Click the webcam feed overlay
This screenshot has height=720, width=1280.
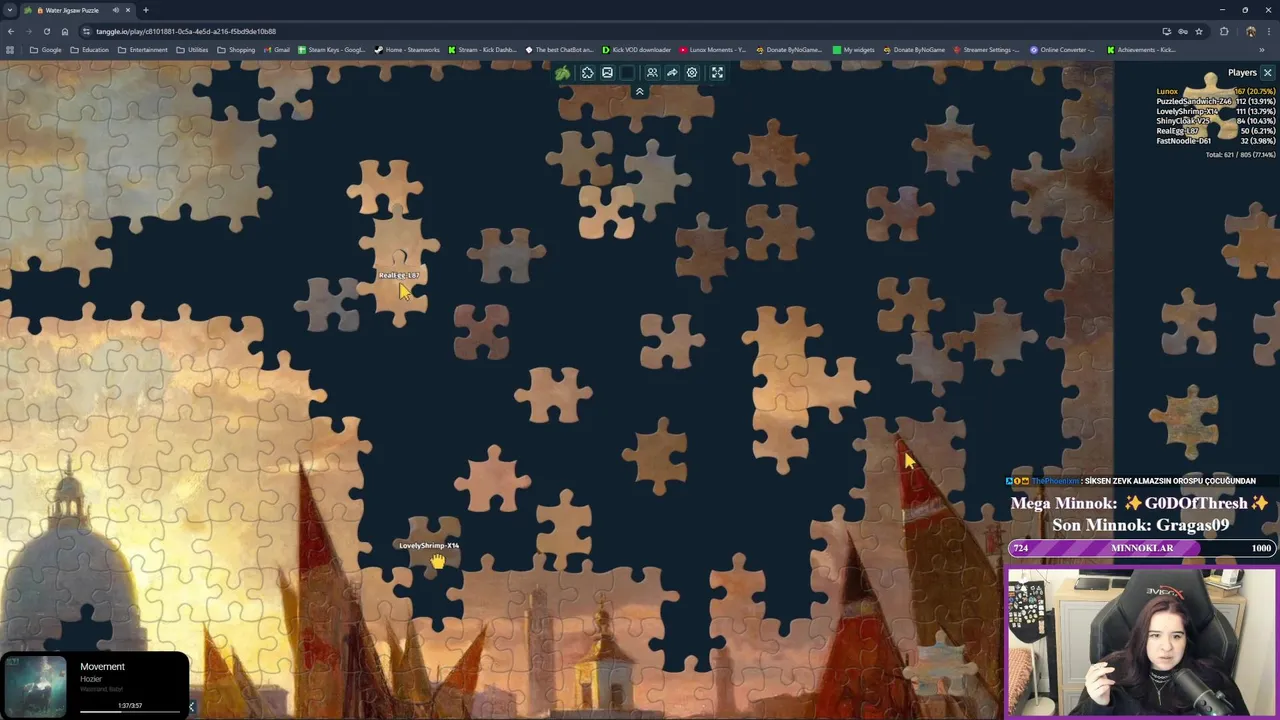click(x=1141, y=642)
